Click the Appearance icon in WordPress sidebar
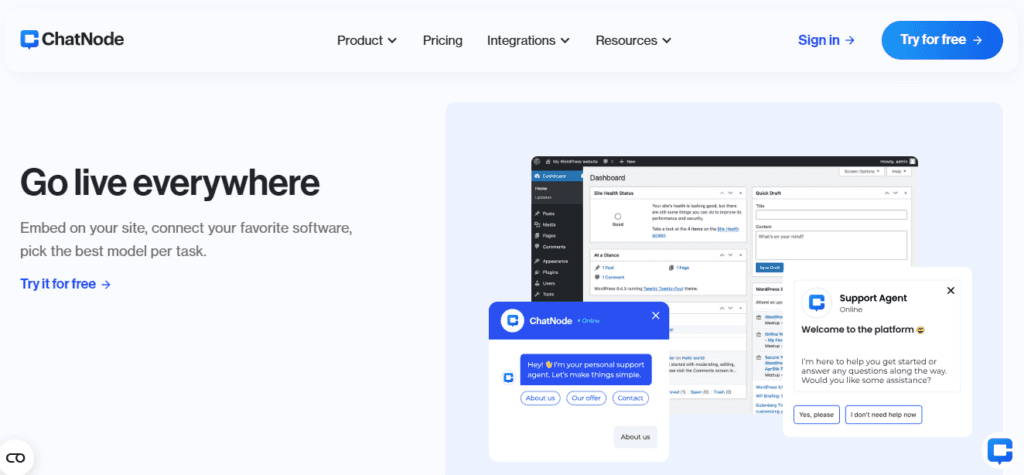 click(x=537, y=261)
